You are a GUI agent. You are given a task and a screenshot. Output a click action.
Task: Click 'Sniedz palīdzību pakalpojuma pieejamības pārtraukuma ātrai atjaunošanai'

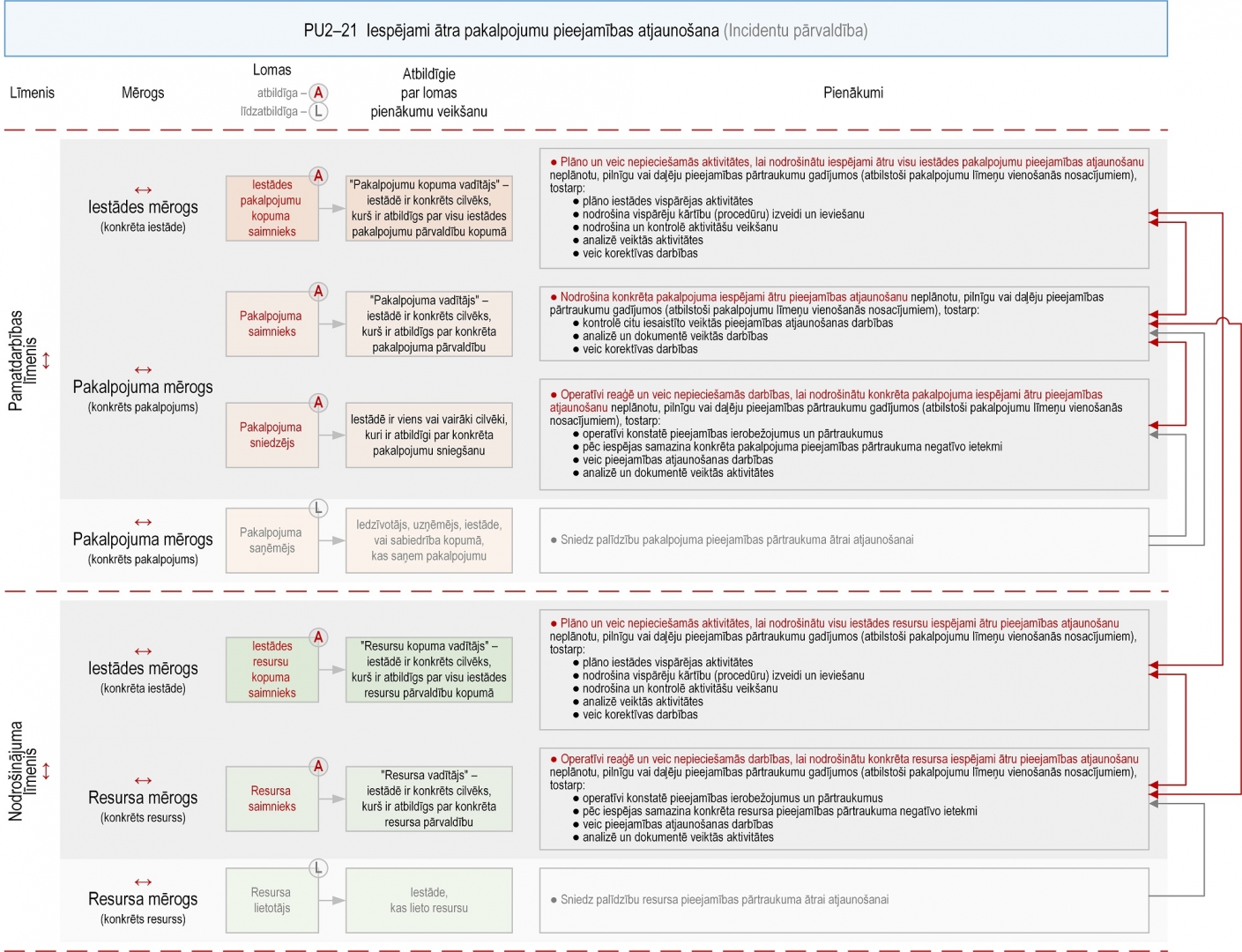(x=732, y=539)
